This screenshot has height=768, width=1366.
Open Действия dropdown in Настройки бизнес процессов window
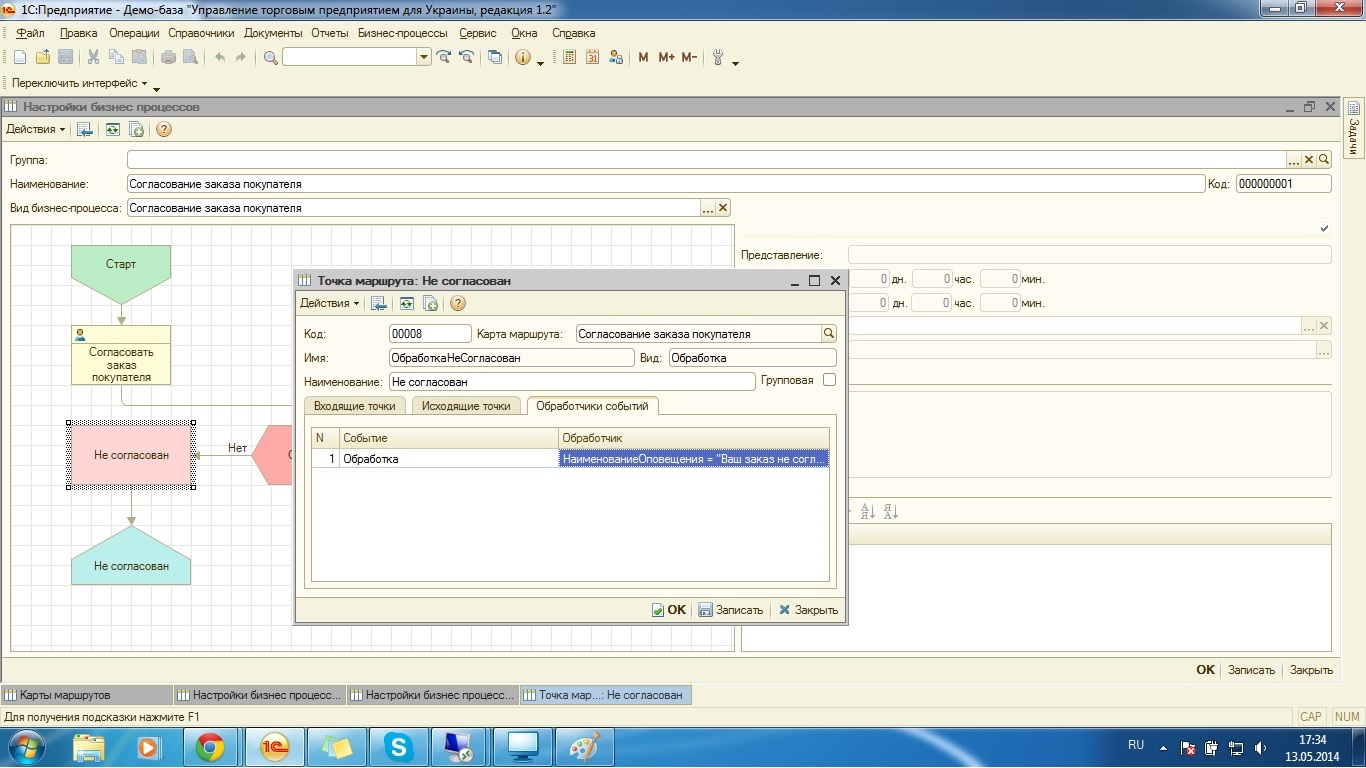36,129
